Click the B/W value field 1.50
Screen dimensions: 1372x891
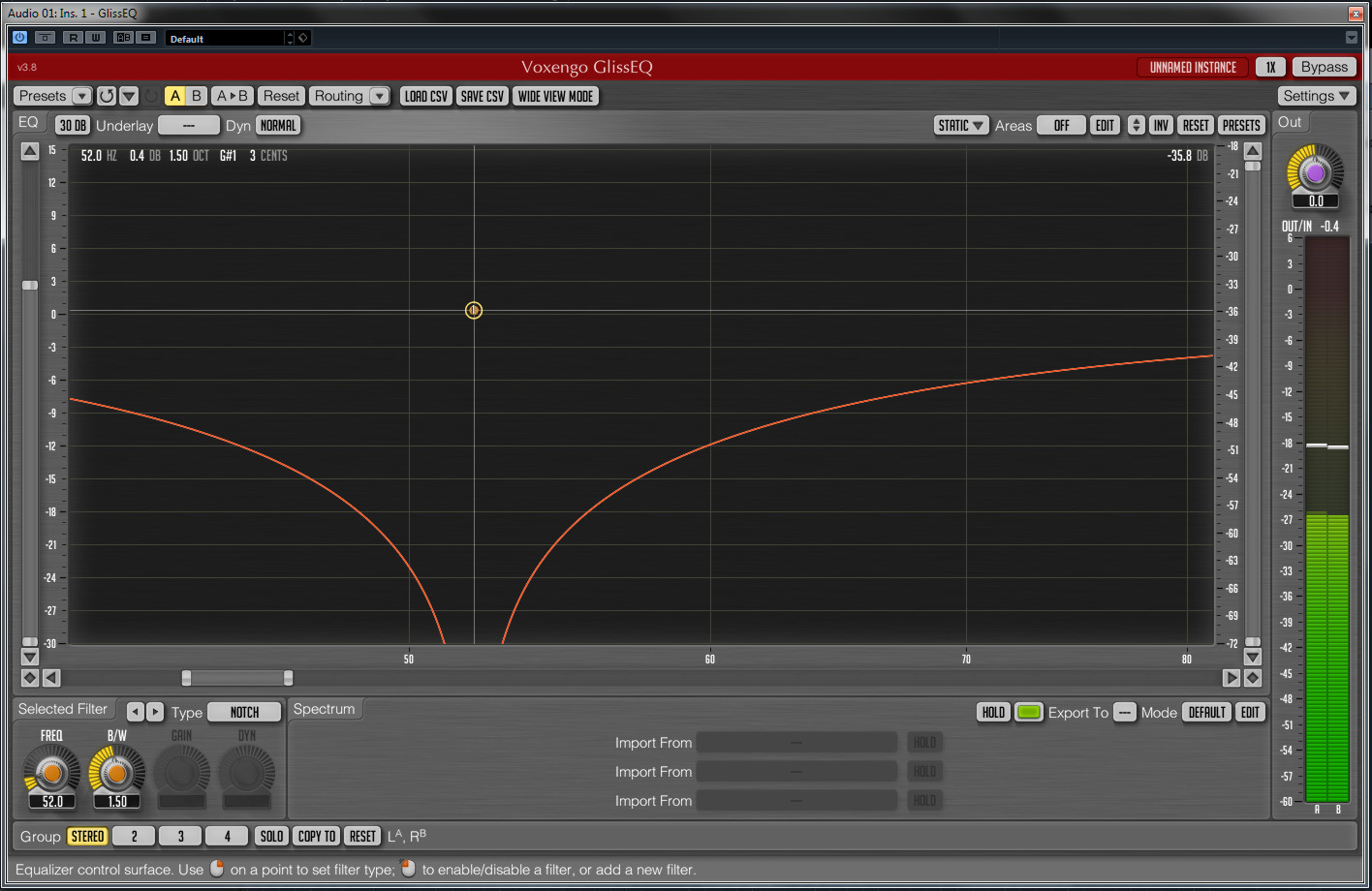coord(117,802)
